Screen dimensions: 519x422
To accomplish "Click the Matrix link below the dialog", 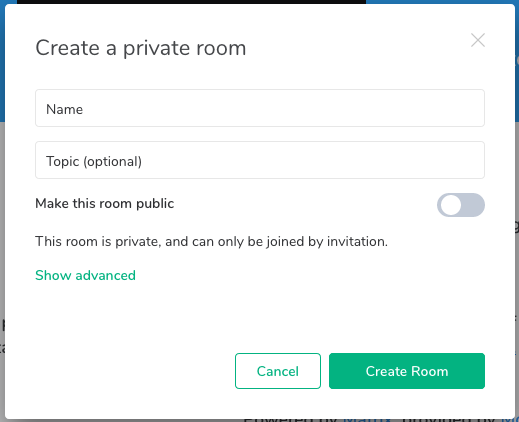I will click(x=367, y=419).
